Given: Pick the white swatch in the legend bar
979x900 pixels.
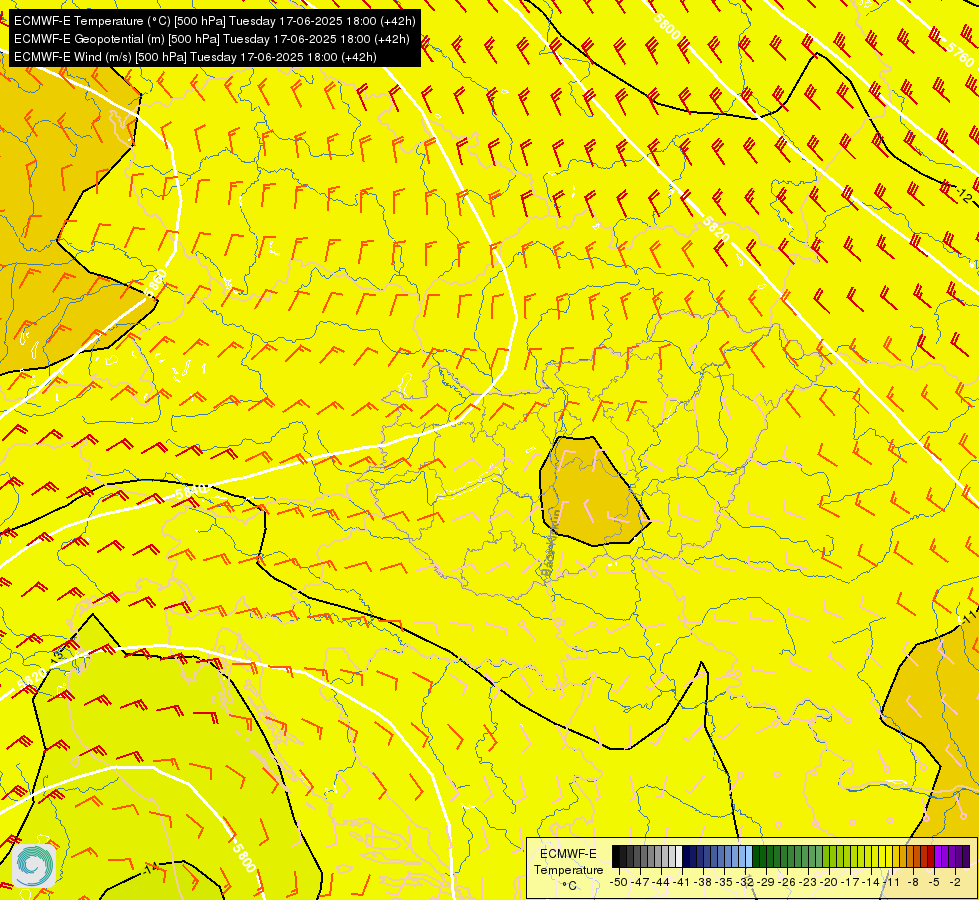Looking at the screenshot, I should click(679, 856).
